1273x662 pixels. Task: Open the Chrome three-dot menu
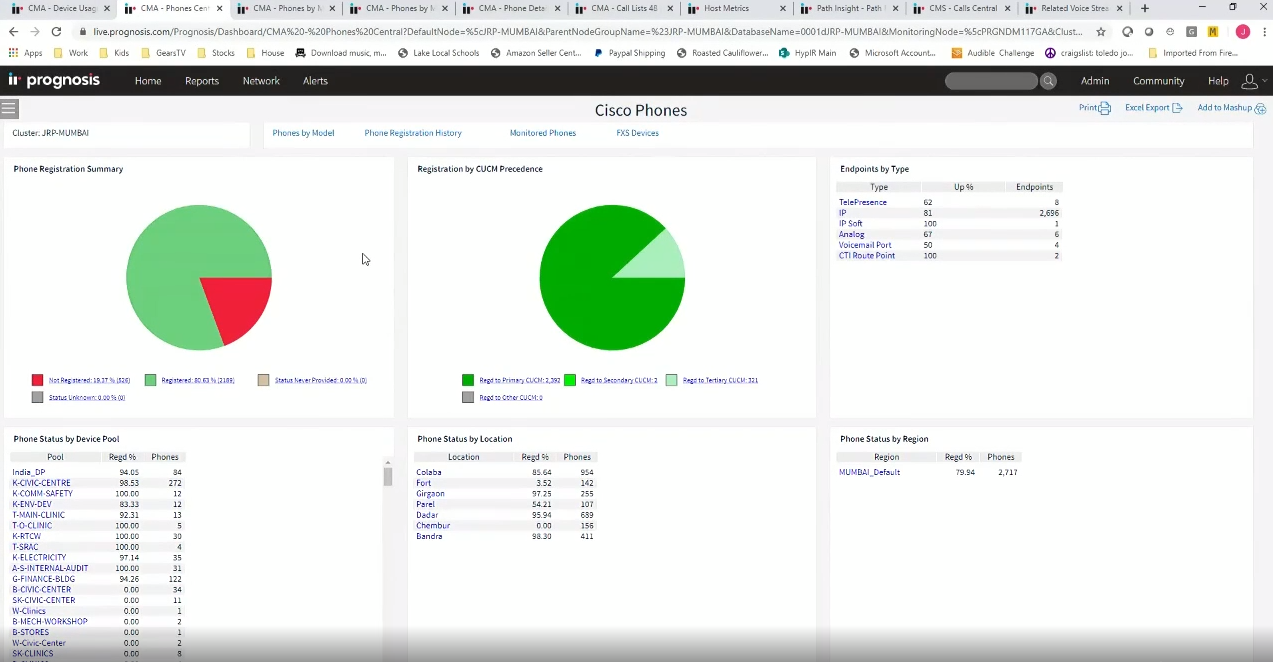[x=1263, y=32]
